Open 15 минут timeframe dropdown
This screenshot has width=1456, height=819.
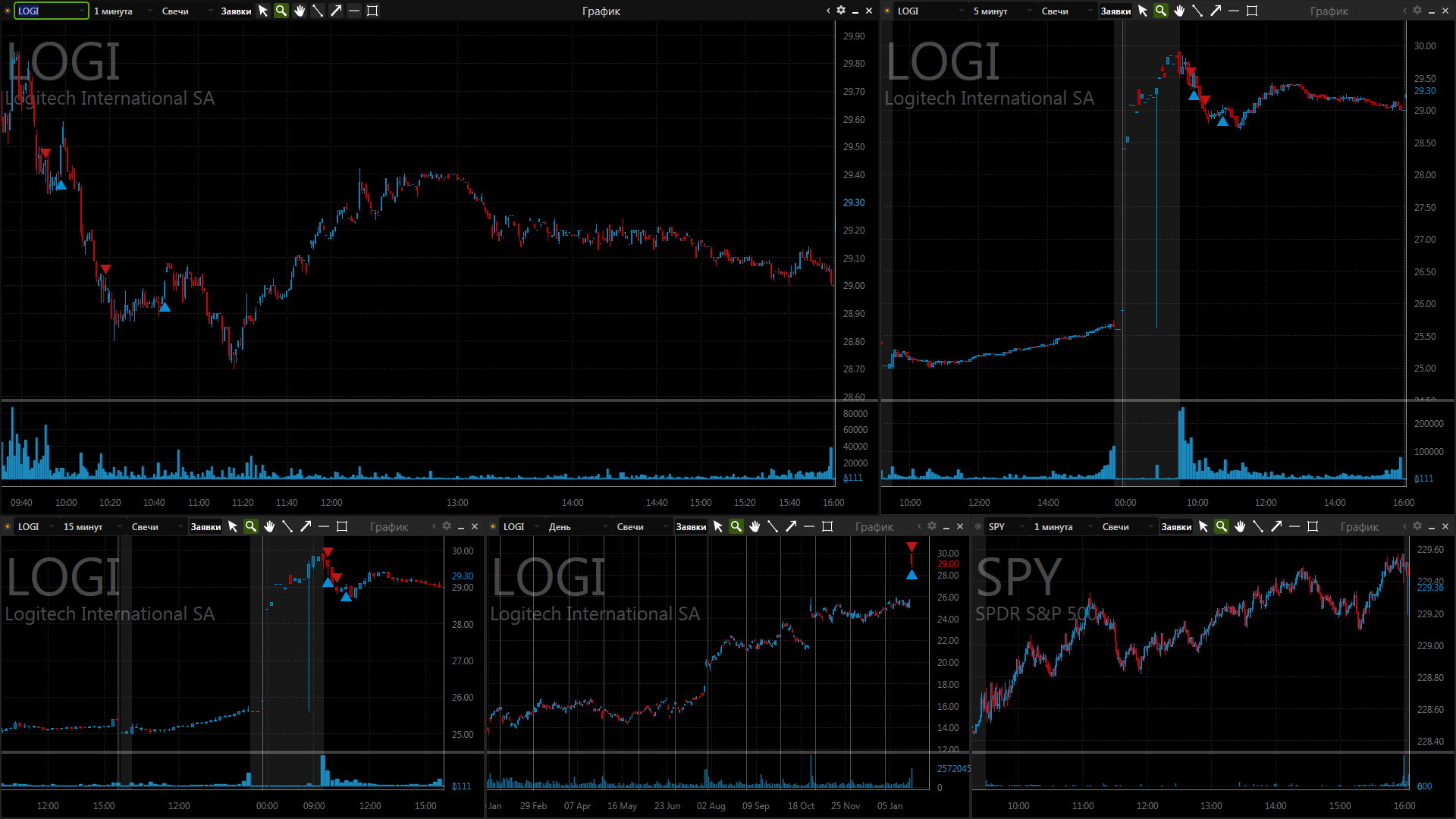pyautogui.click(x=91, y=527)
